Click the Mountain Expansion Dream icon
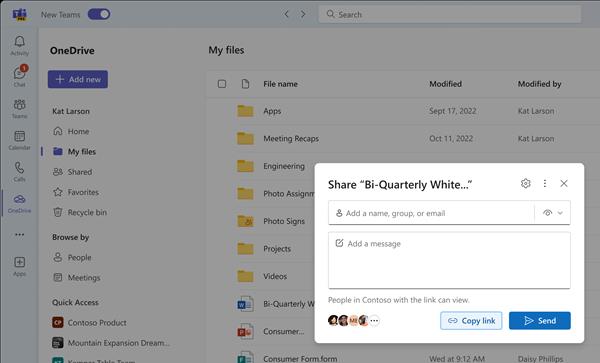Screen dimensions: 600x363 click(x=58, y=343)
